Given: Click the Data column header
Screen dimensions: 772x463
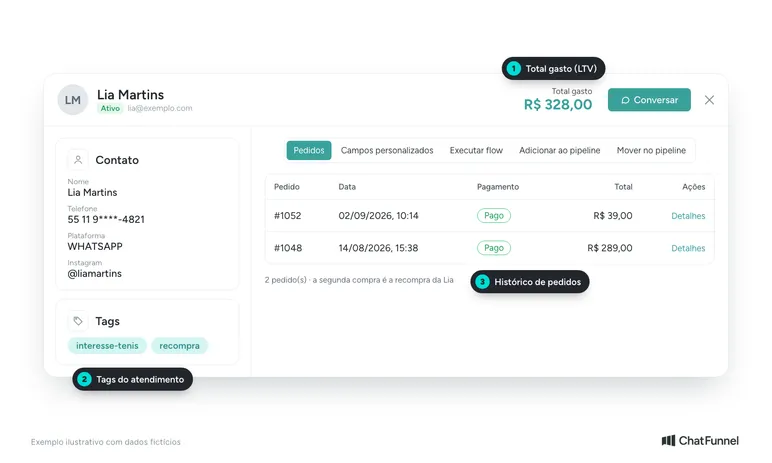Looking at the screenshot, I should (347, 187).
